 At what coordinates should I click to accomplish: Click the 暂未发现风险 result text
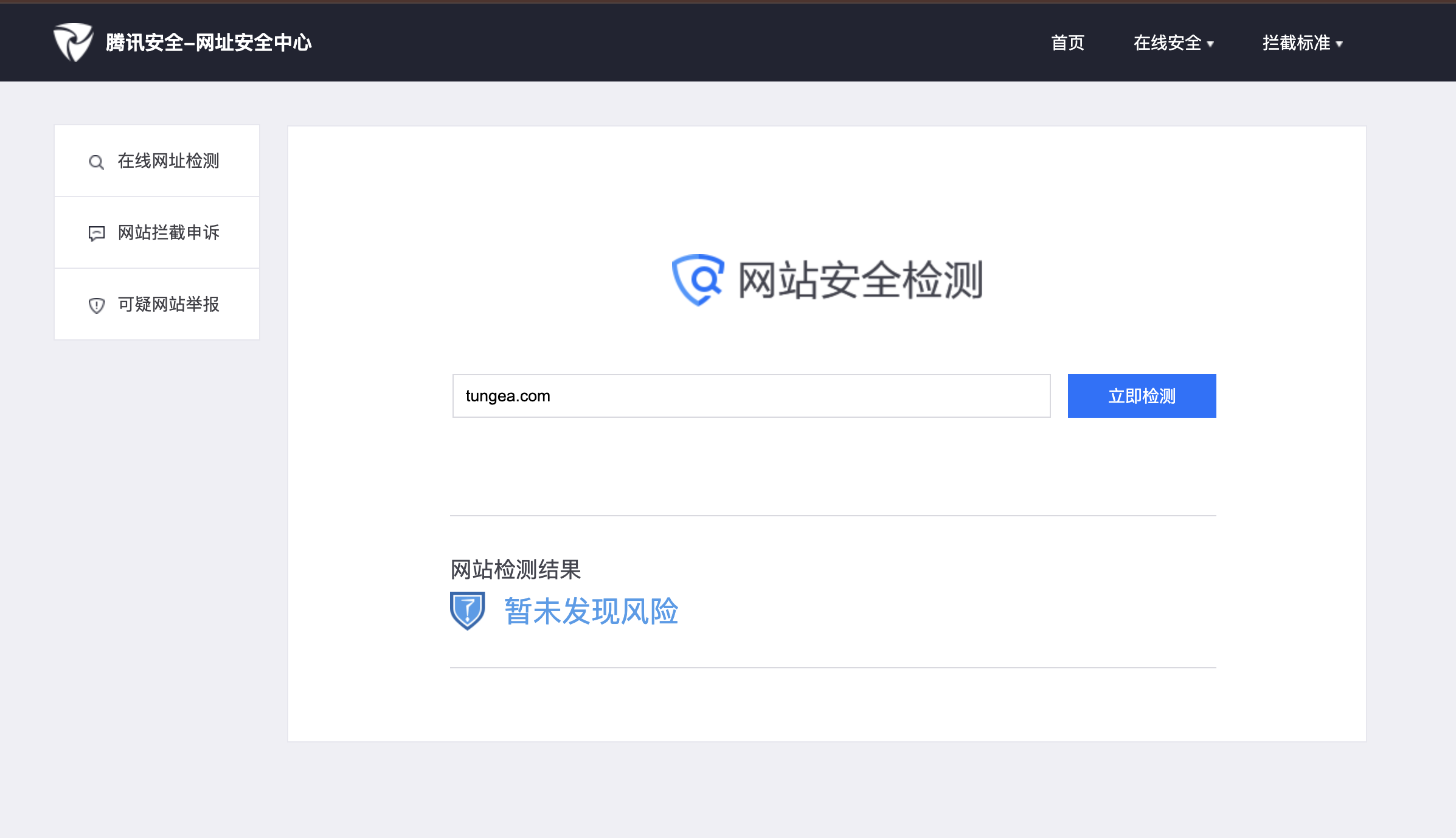point(591,611)
